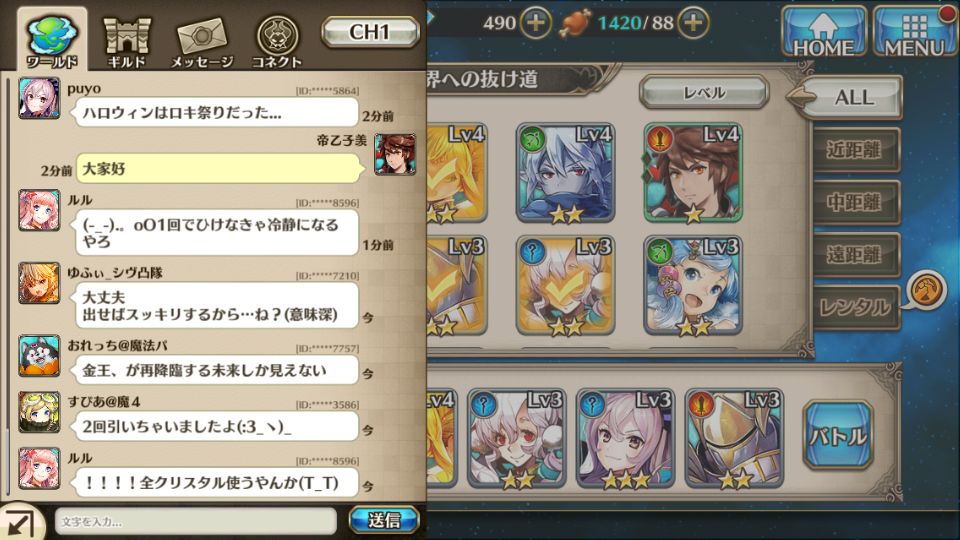Screen dimensions: 960x540
Task: Add currency with plus beside 490
Action: (536, 23)
